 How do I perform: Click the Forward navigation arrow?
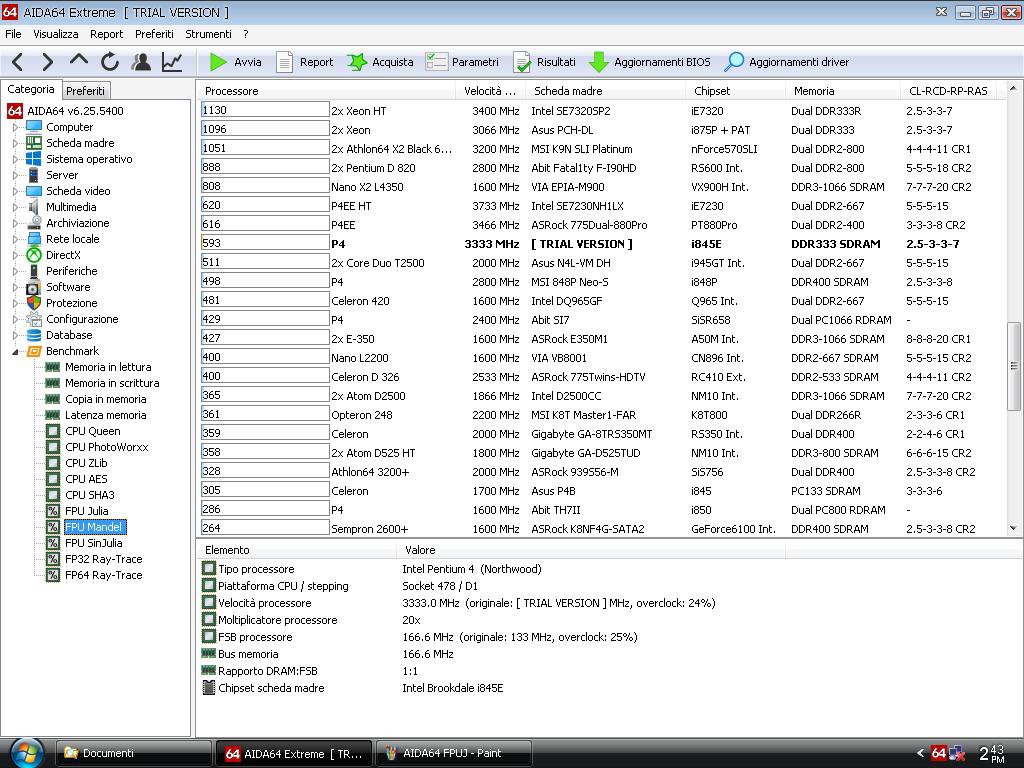pos(47,62)
